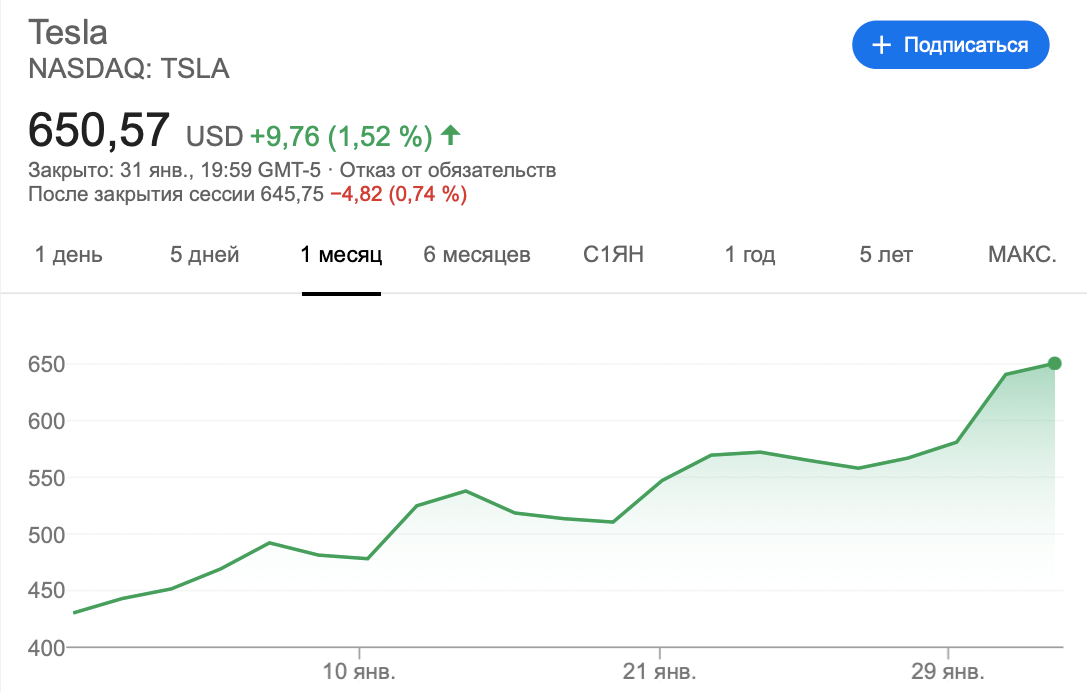Click the Tesla company title

(68, 33)
